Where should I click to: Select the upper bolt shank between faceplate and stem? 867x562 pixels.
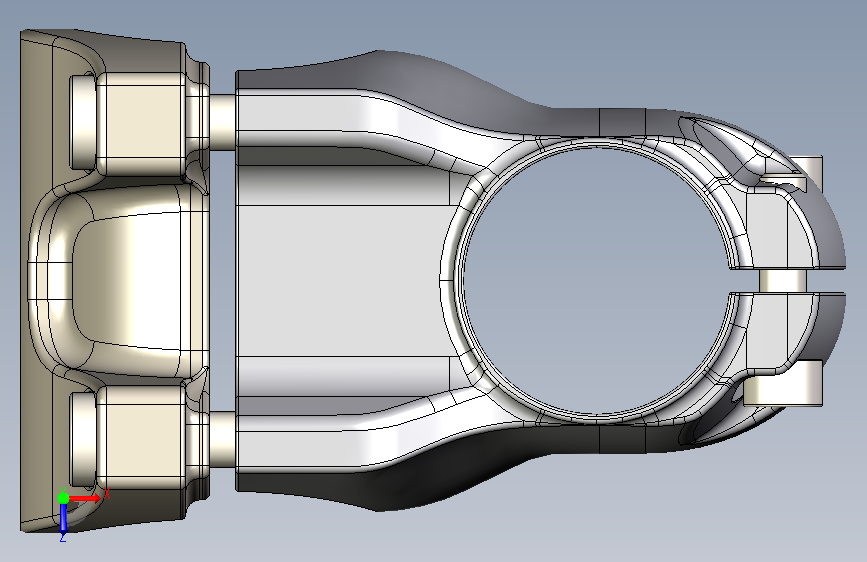click(223, 122)
